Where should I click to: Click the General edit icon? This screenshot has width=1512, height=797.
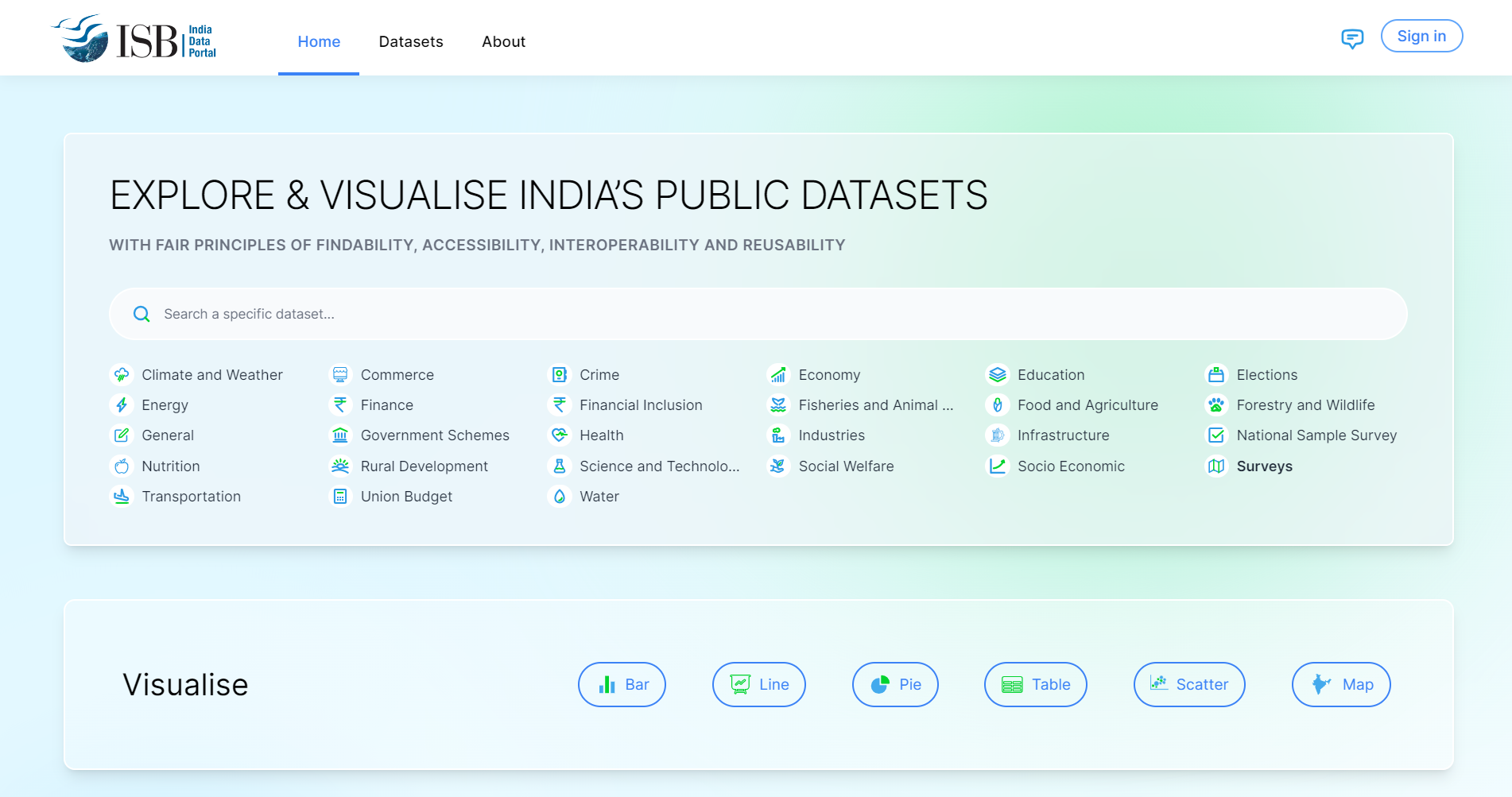tap(122, 435)
